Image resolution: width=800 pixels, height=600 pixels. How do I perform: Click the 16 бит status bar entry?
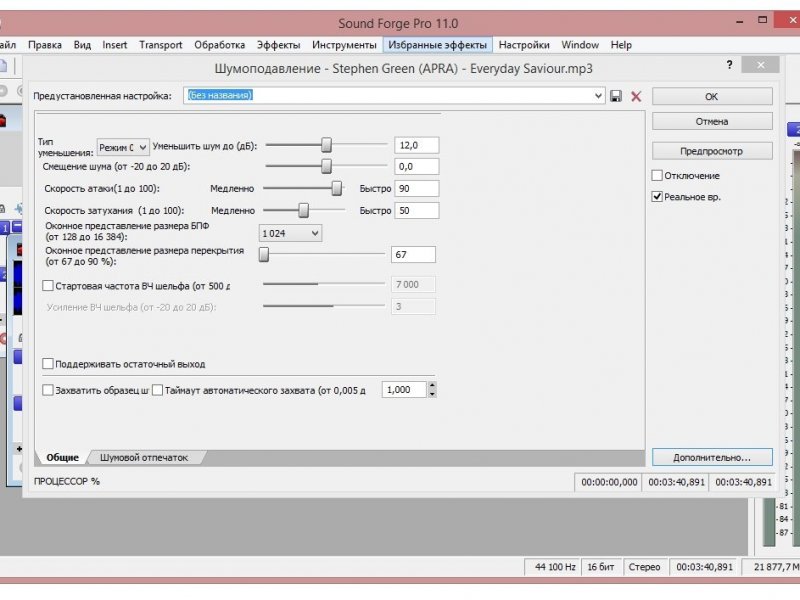pyautogui.click(x=601, y=567)
